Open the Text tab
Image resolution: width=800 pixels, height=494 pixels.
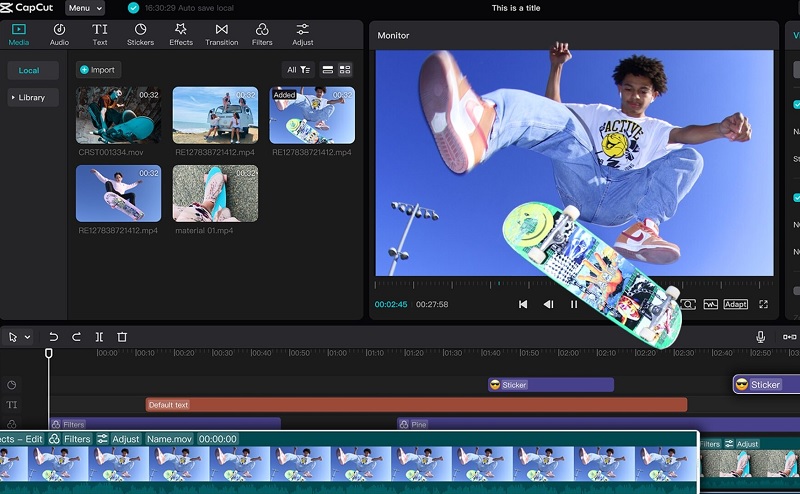(99, 35)
